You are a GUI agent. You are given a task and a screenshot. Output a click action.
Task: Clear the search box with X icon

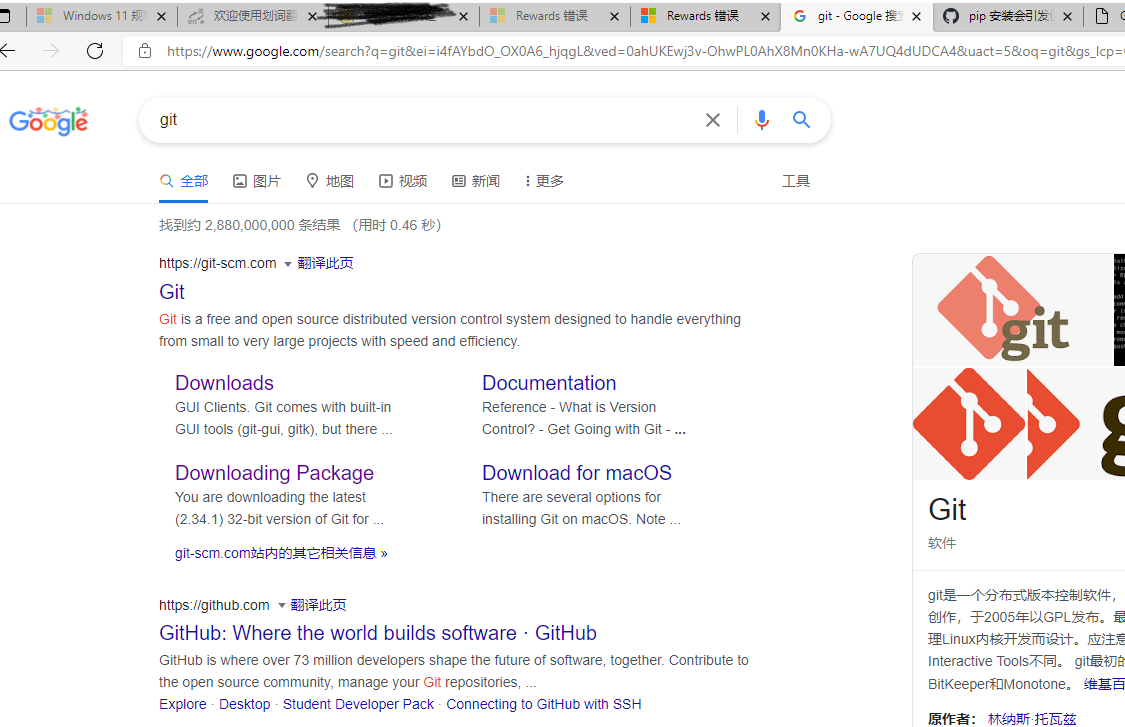(712, 120)
